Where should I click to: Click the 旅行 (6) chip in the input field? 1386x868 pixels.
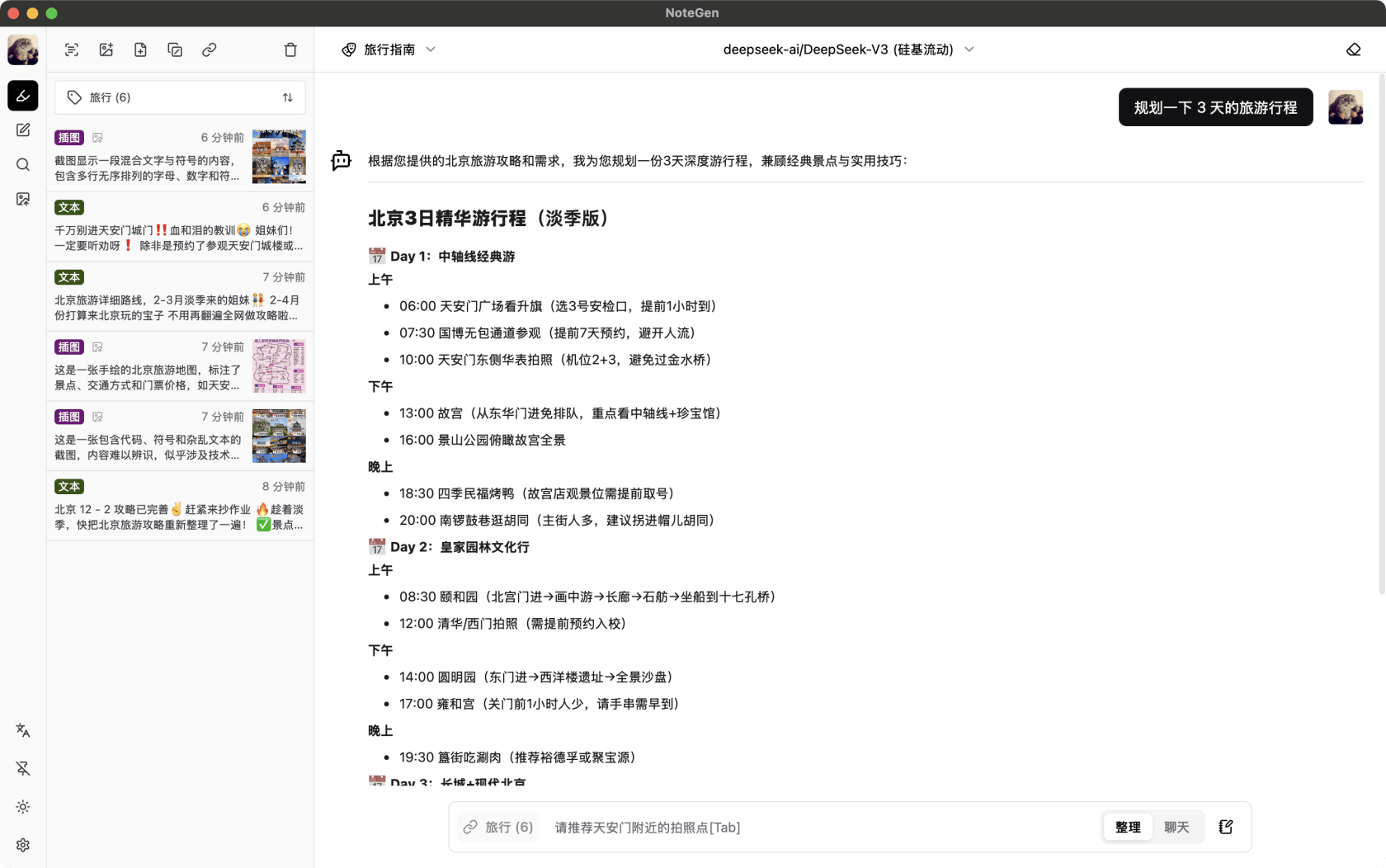(497, 827)
